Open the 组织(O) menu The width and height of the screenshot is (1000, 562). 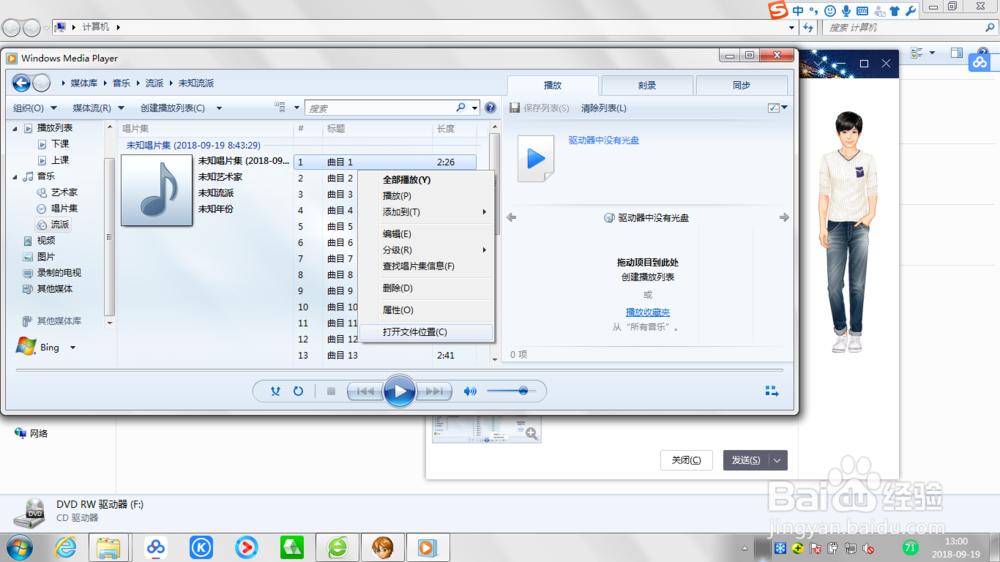click(35, 108)
